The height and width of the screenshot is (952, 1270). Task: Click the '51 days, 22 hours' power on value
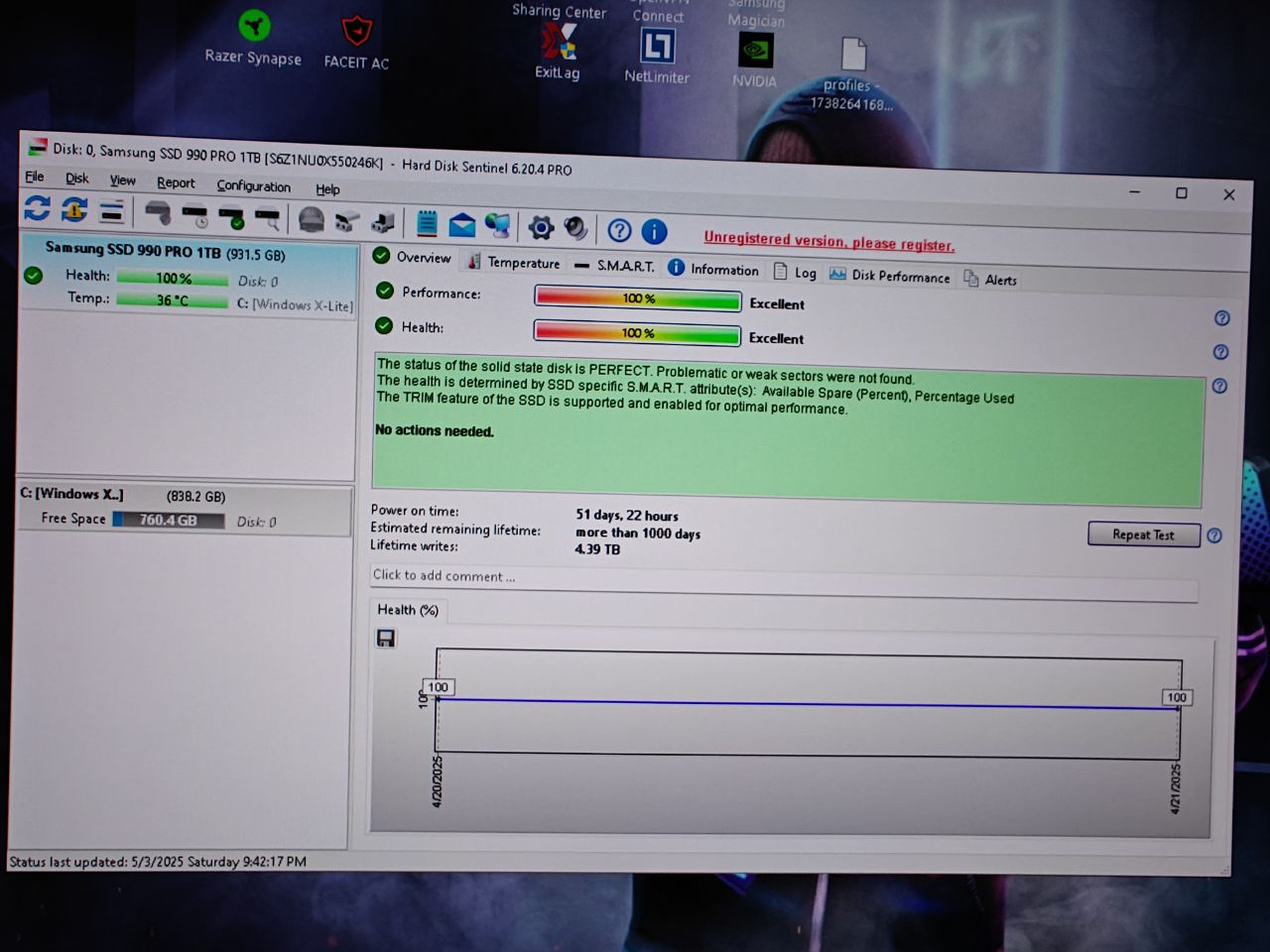pos(627,516)
